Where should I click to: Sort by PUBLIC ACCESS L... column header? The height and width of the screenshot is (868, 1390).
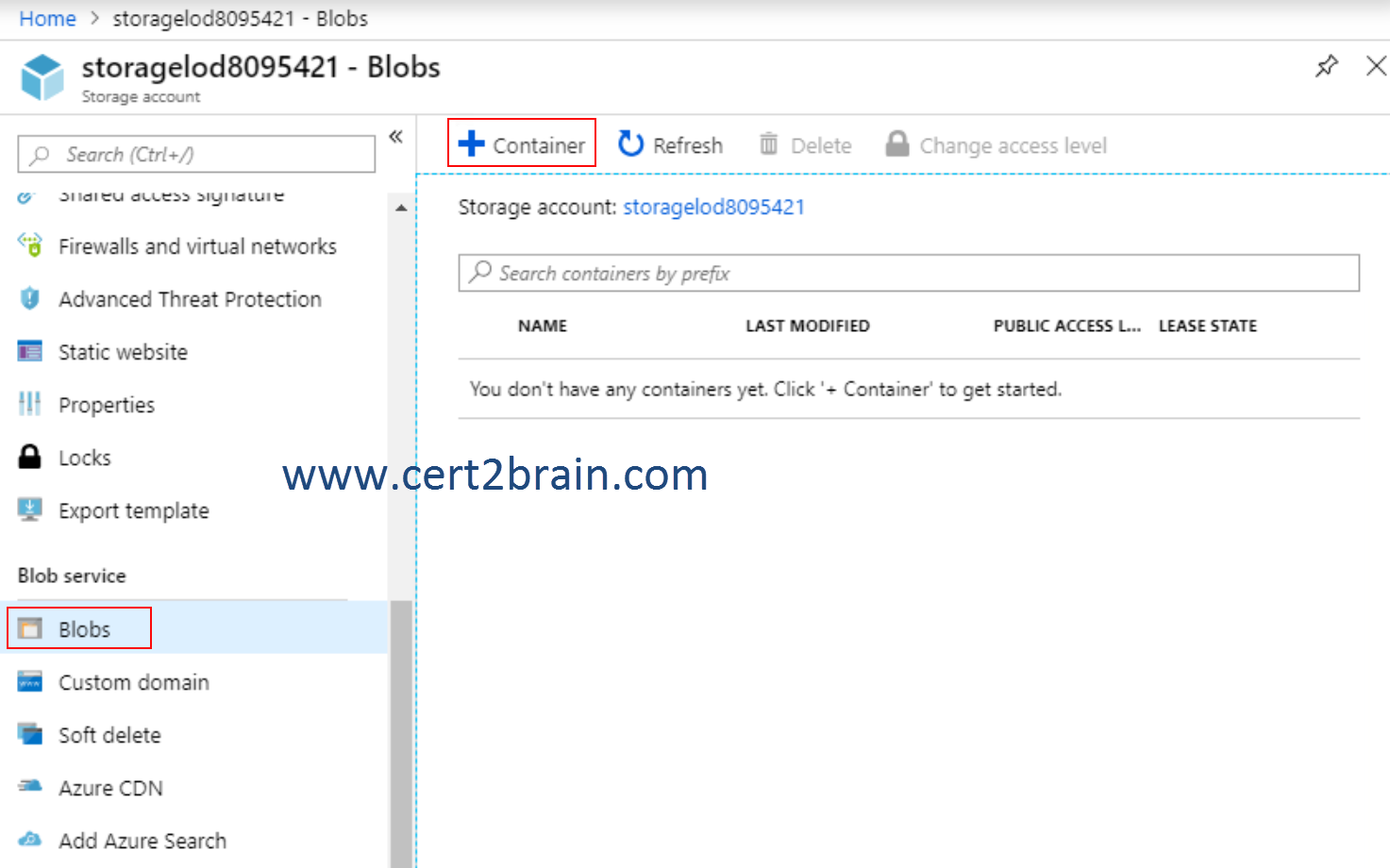tap(1067, 325)
